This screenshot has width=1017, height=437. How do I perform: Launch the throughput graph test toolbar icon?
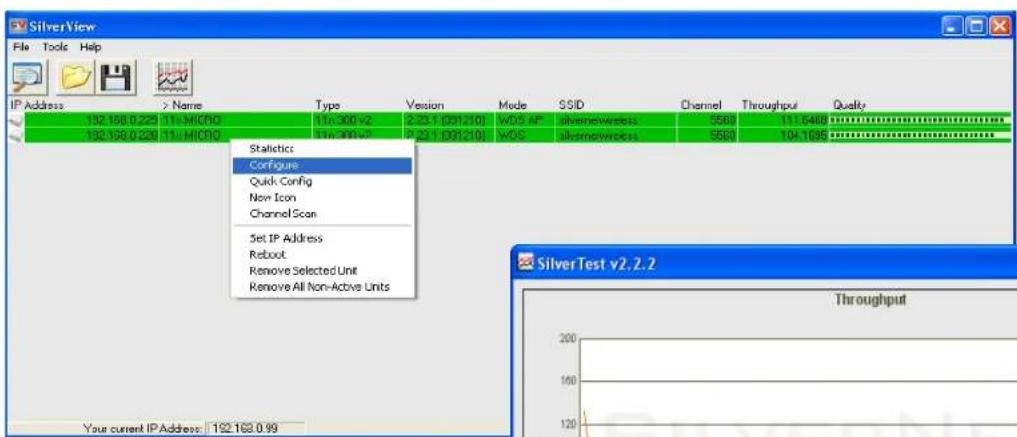pos(172,78)
